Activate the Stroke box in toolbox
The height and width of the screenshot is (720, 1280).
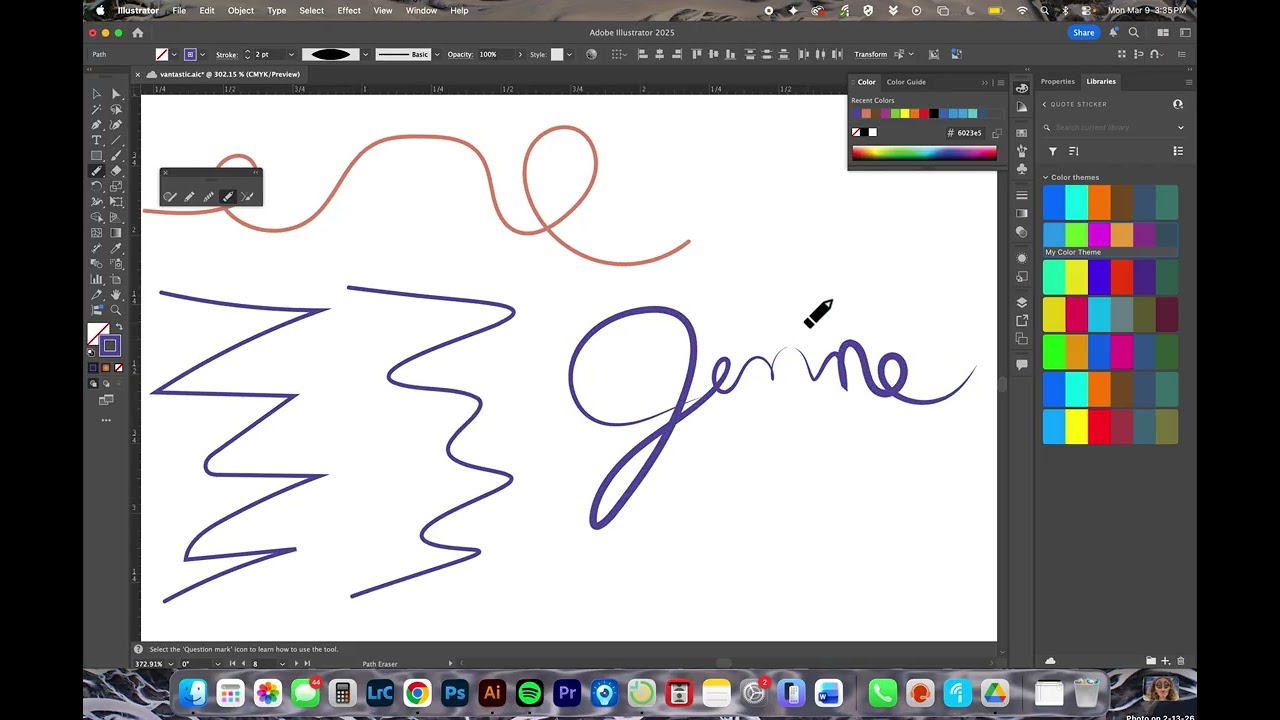(110, 346)
